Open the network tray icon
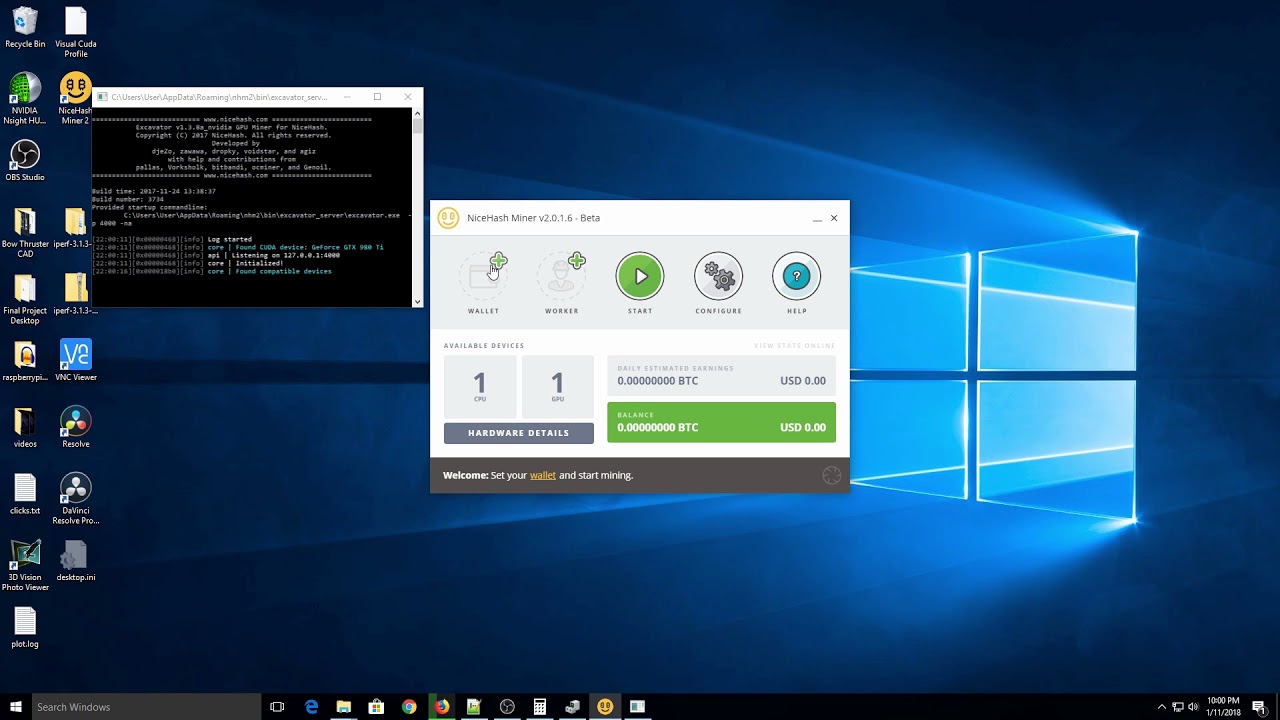 pyautogui.click(x=1178, y=707)
